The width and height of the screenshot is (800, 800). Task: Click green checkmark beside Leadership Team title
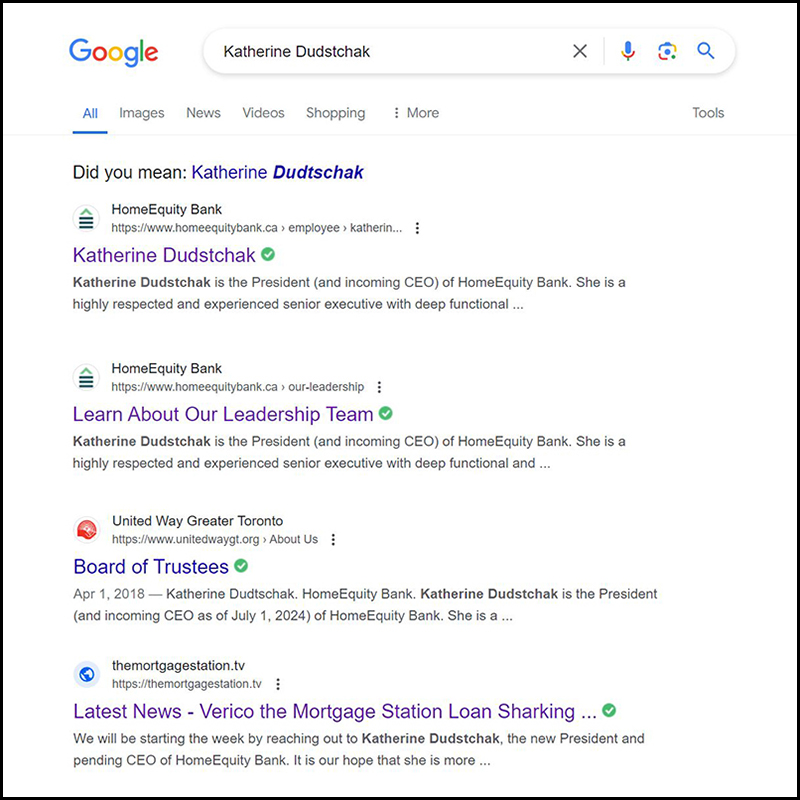pyautogui.click(x=386, y=413)
